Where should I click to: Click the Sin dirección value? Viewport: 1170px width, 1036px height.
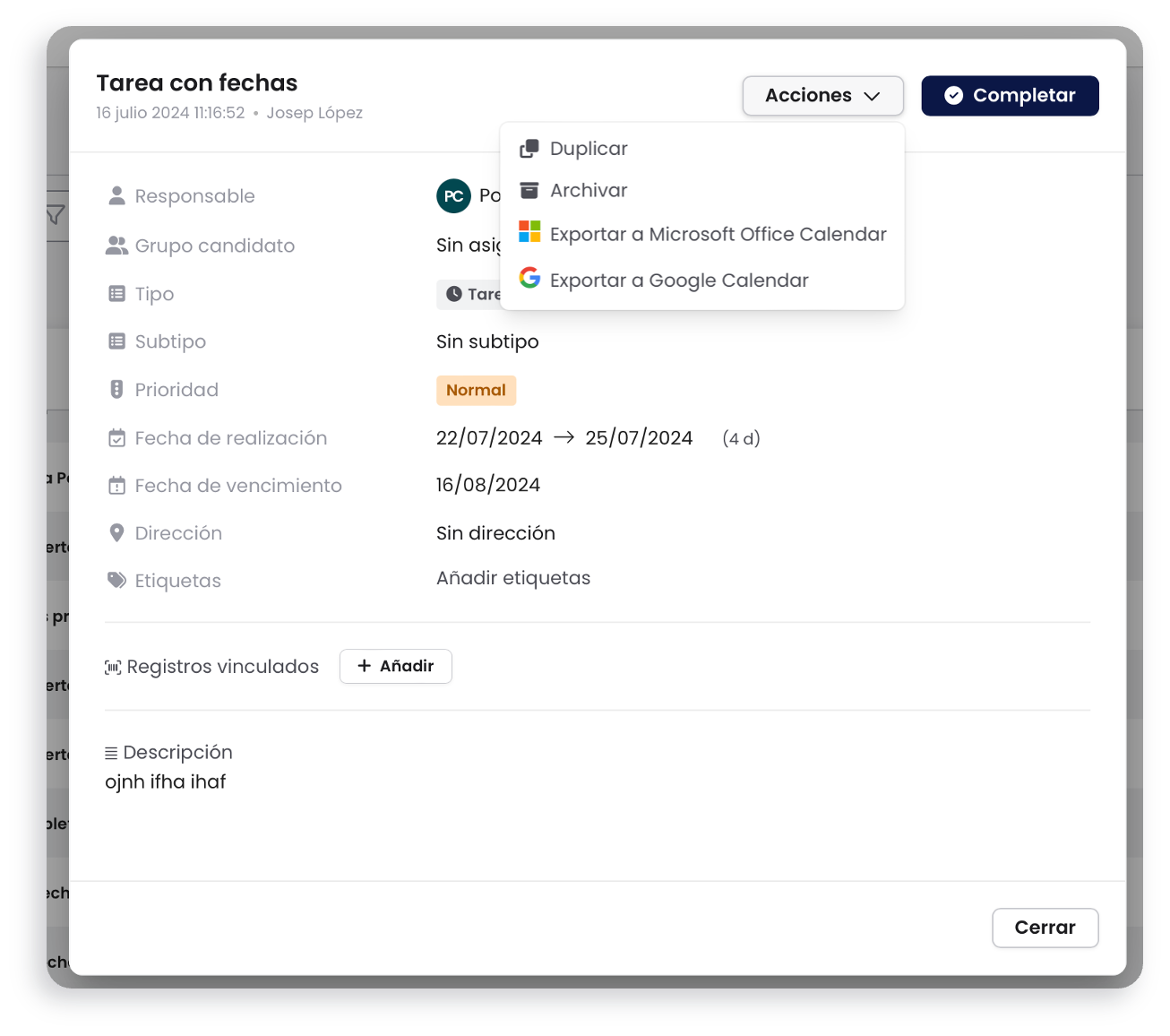pyautogui.click(x=495, y=533)
